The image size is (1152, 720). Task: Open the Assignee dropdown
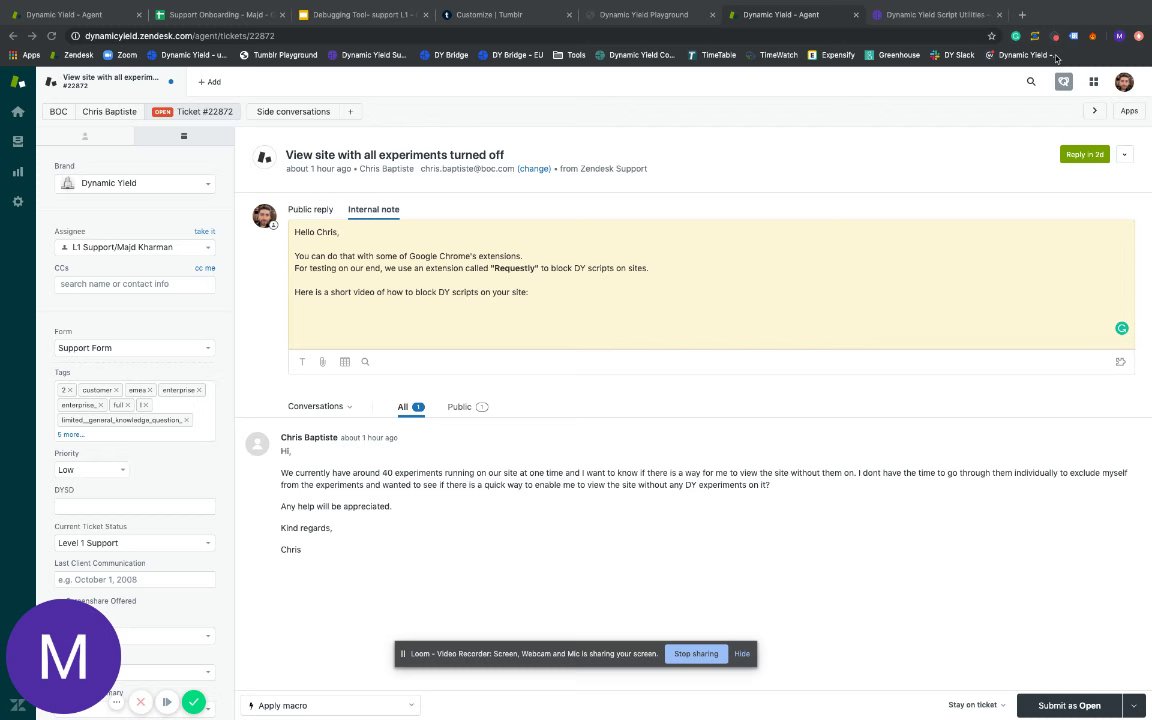pyautogui.click(x=135, y=247)
